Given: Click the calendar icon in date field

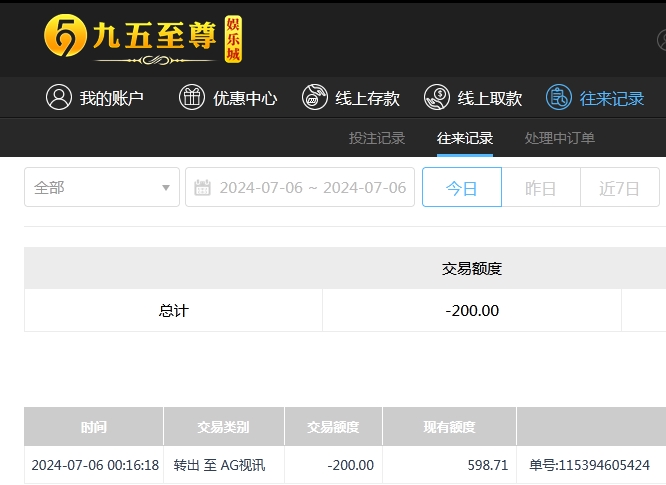Looking at the screenshot, I should [202, 187].
